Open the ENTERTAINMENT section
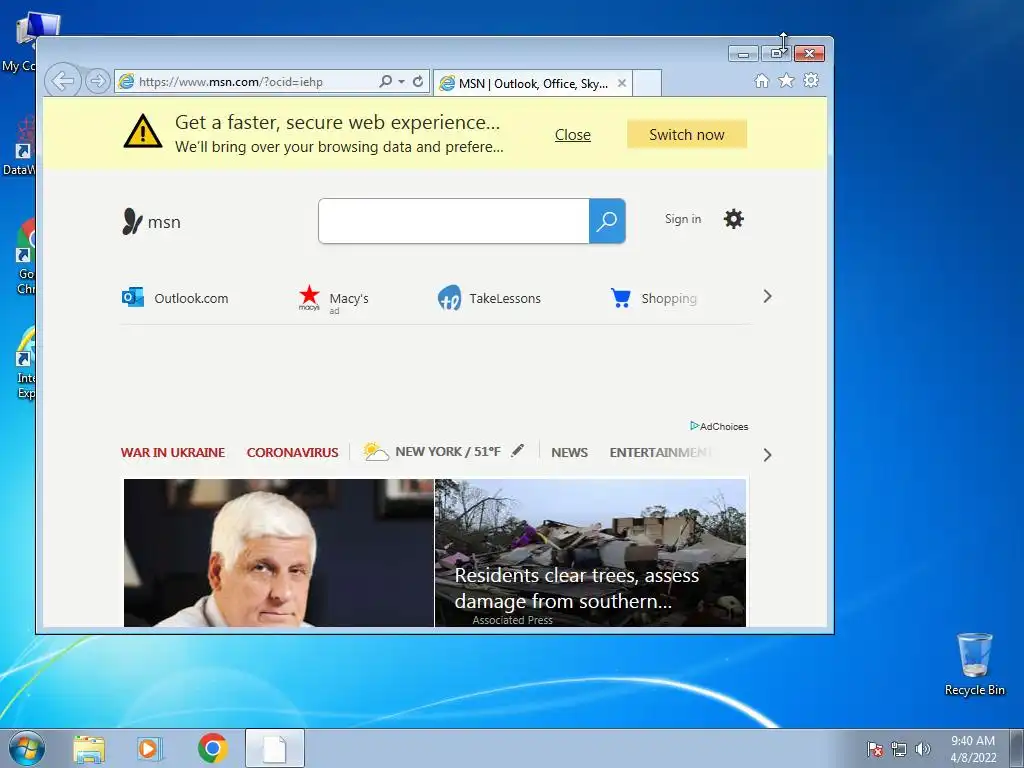The image size is (1024, 768). point(660,452)
